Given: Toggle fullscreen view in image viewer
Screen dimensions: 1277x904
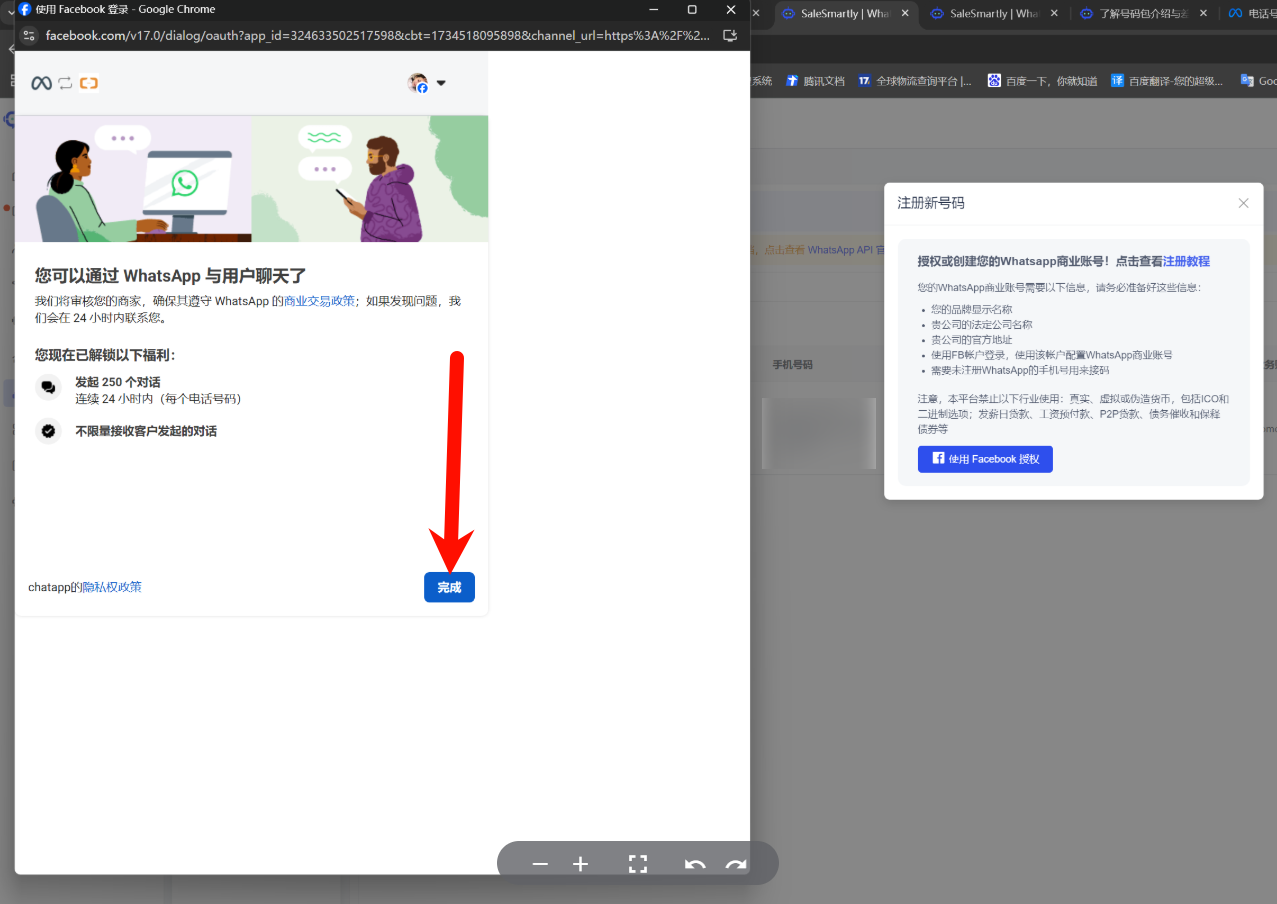Looking at the screenshot, I should 637,864.
